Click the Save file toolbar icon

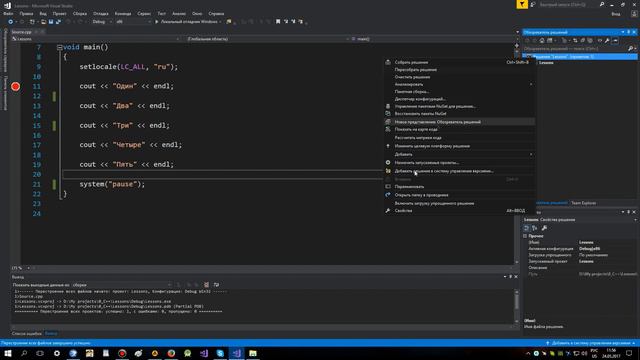[51, 22]
